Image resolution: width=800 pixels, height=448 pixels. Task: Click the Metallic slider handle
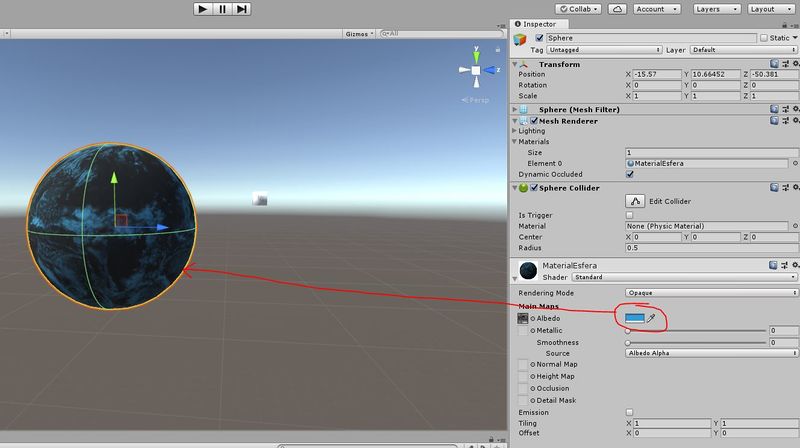click(628, 331)
